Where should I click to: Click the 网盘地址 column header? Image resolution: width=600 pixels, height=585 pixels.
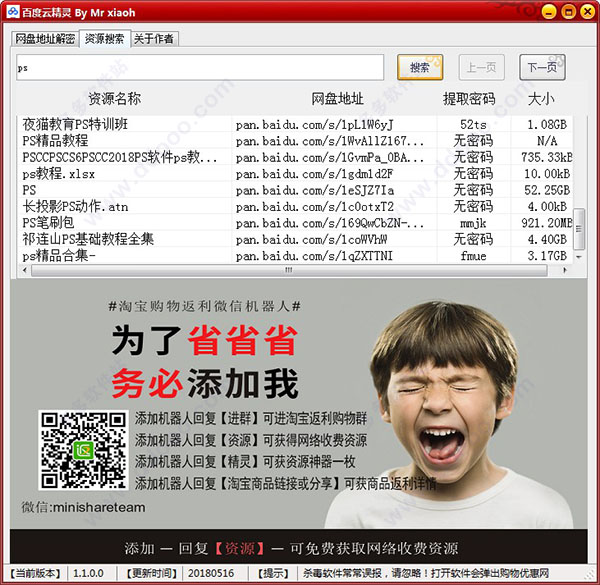(337, 99)
